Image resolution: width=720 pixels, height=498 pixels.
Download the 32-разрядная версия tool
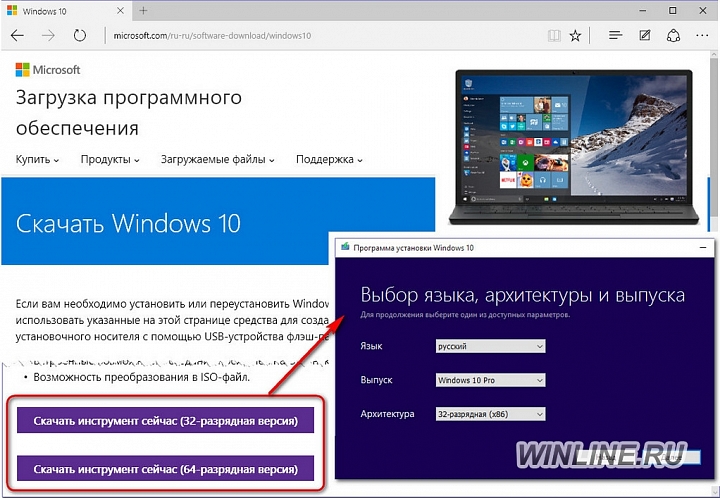[x=165, y=420]
